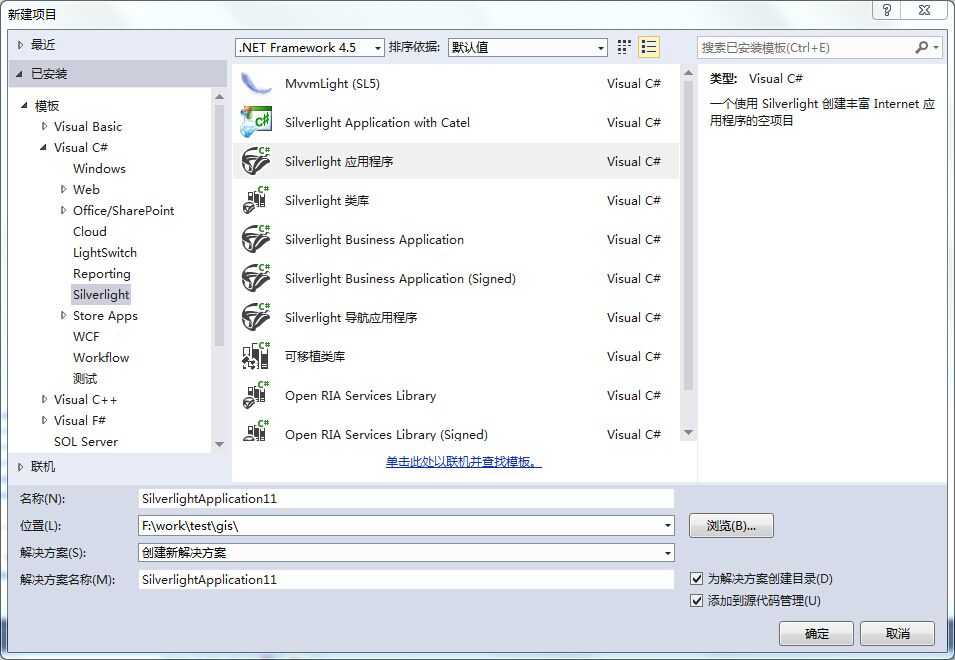Select LightSwitch in the template tree

(x=105, y=253)
